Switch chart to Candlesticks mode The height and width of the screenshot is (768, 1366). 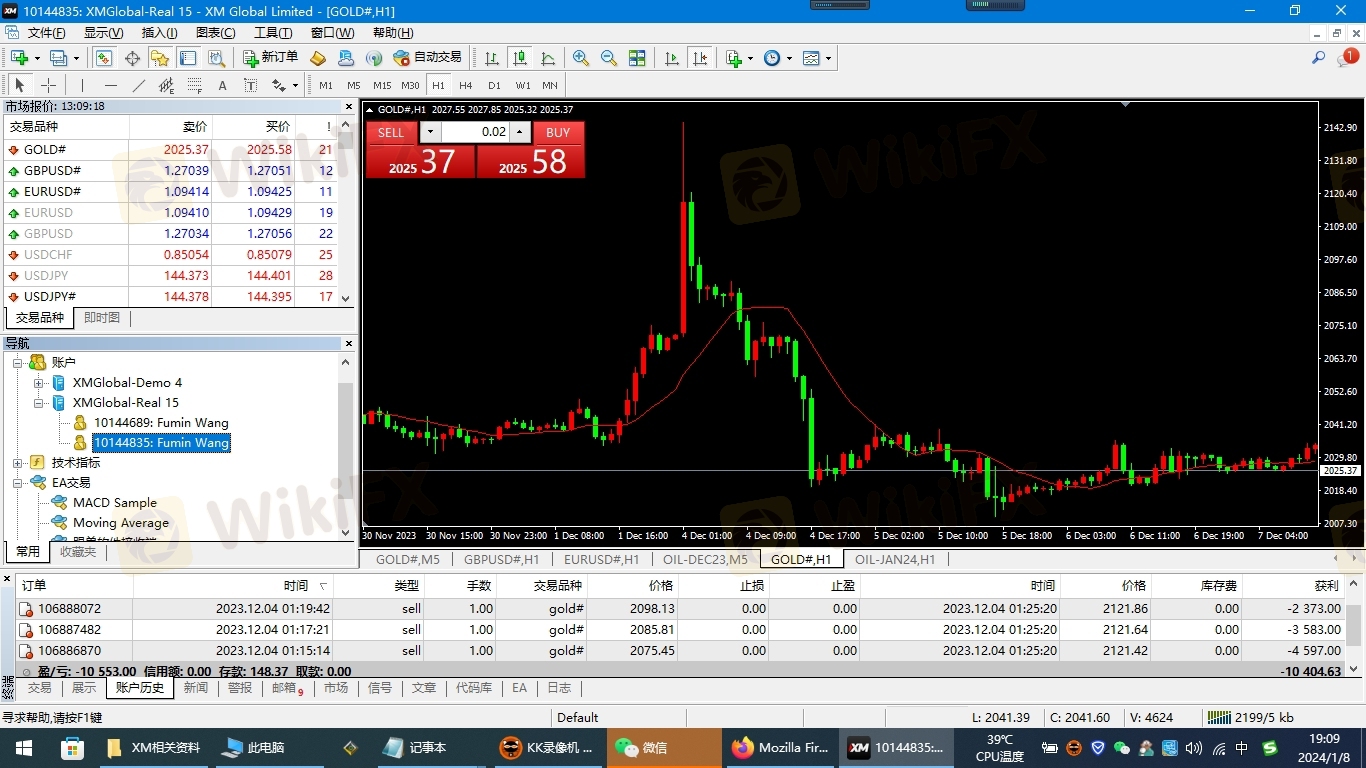[x=519, y=58]
